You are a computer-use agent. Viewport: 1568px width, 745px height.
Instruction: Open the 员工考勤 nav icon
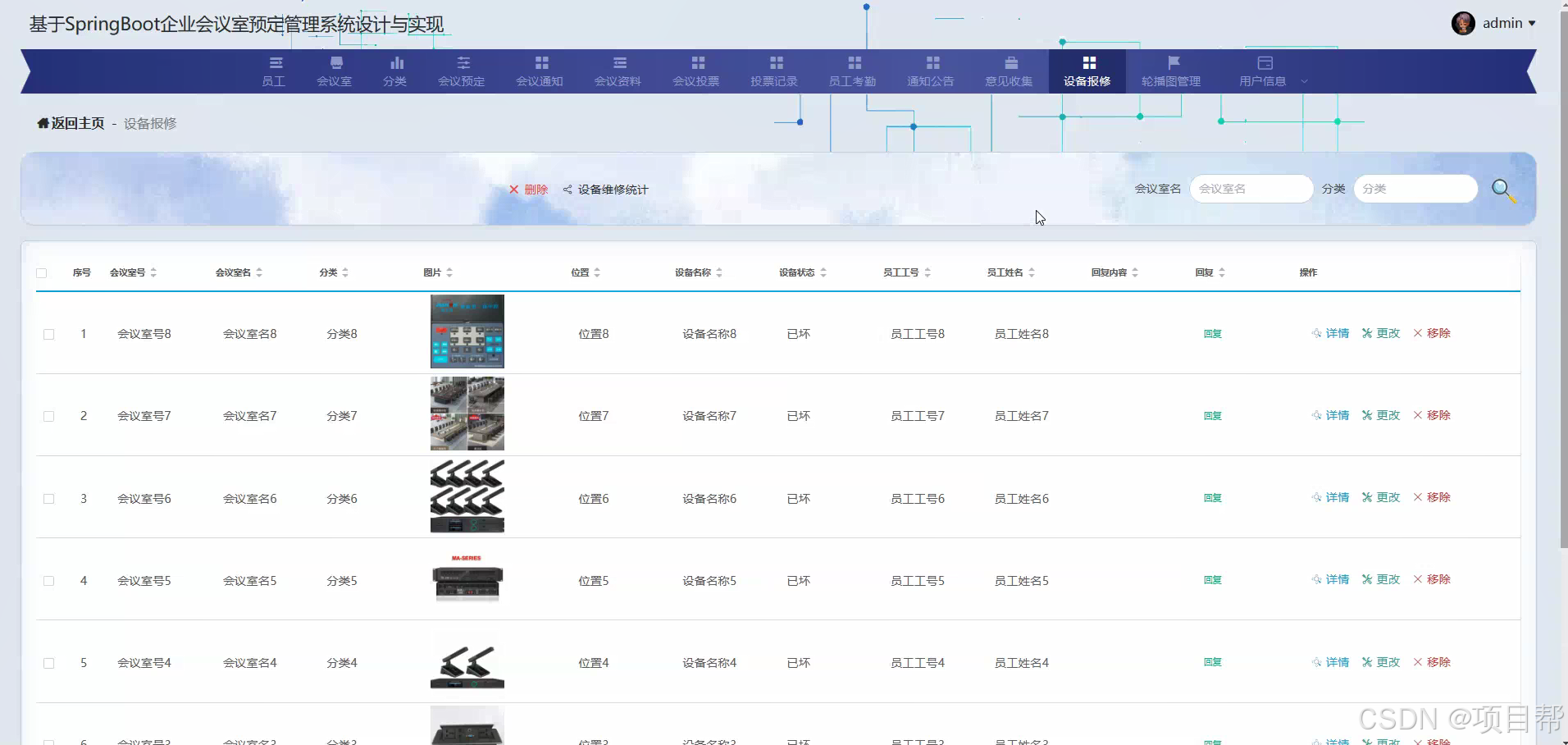(855, 63)
